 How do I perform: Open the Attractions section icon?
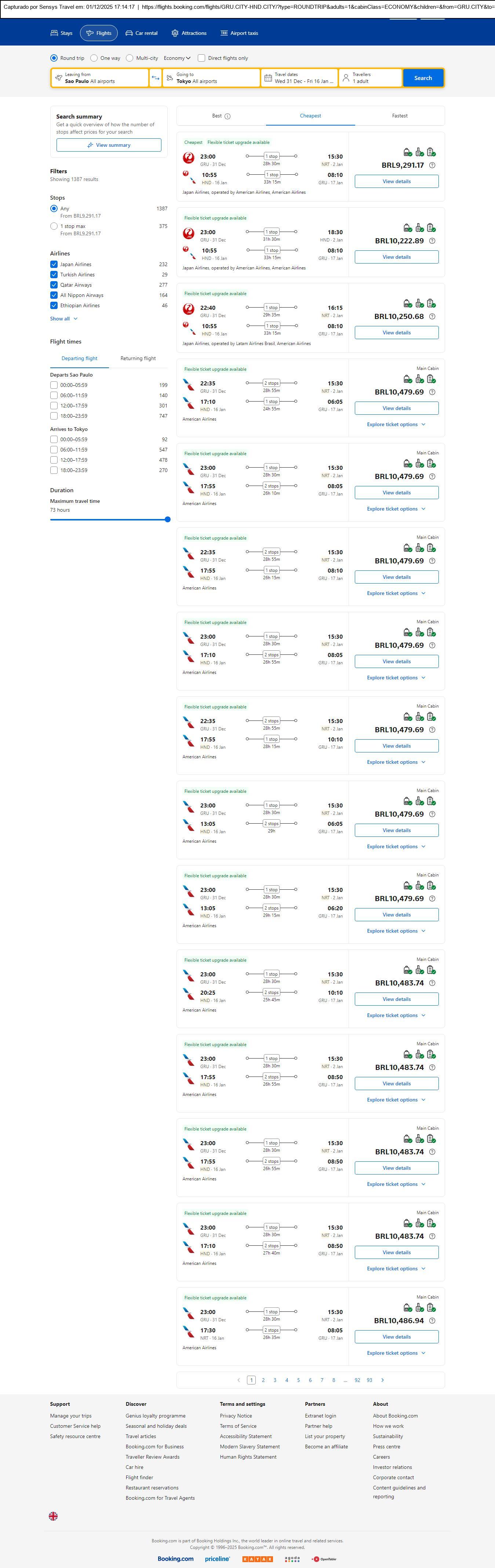175,33
